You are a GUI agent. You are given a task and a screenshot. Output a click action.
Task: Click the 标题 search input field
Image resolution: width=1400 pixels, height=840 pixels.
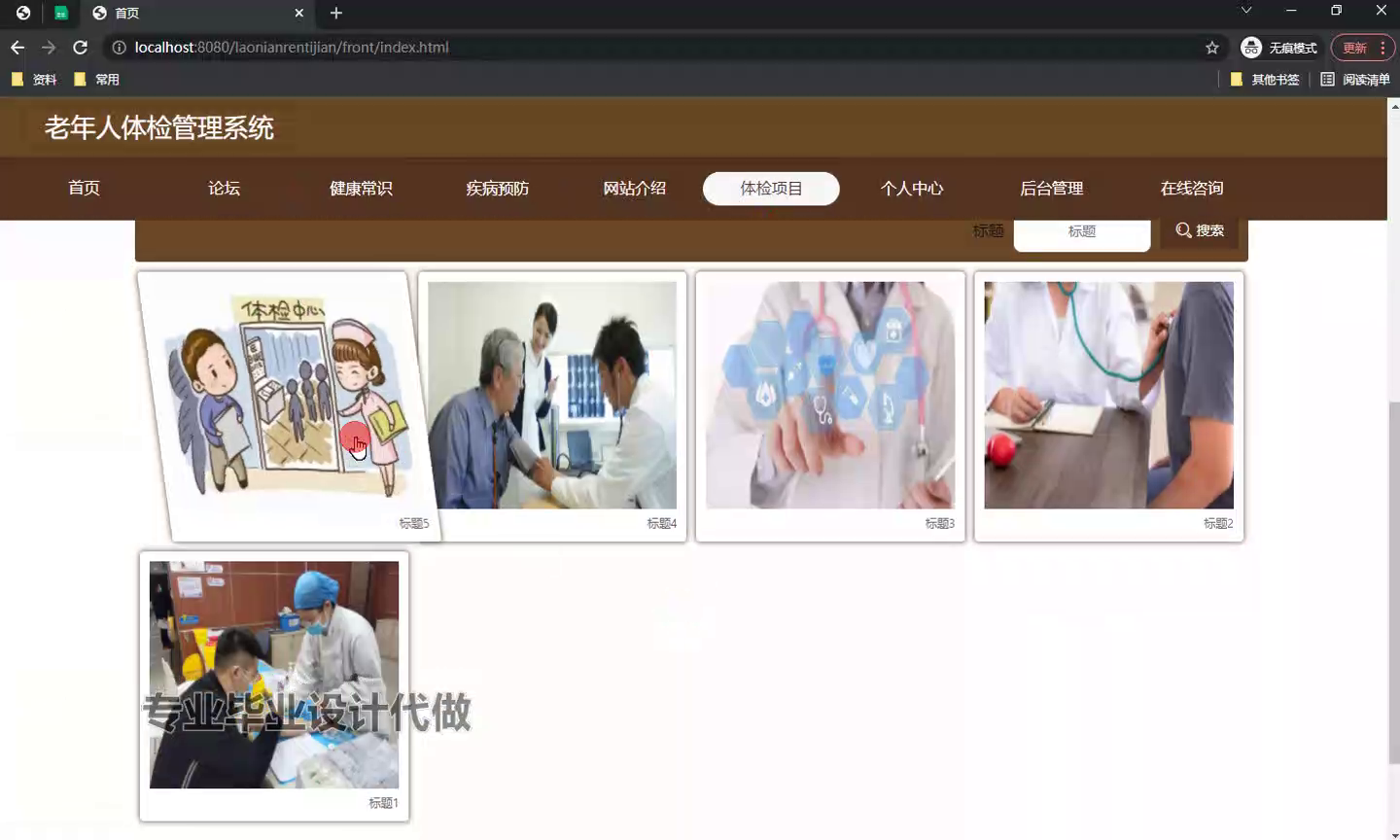pyautogui.click(x=1082, y=233)
